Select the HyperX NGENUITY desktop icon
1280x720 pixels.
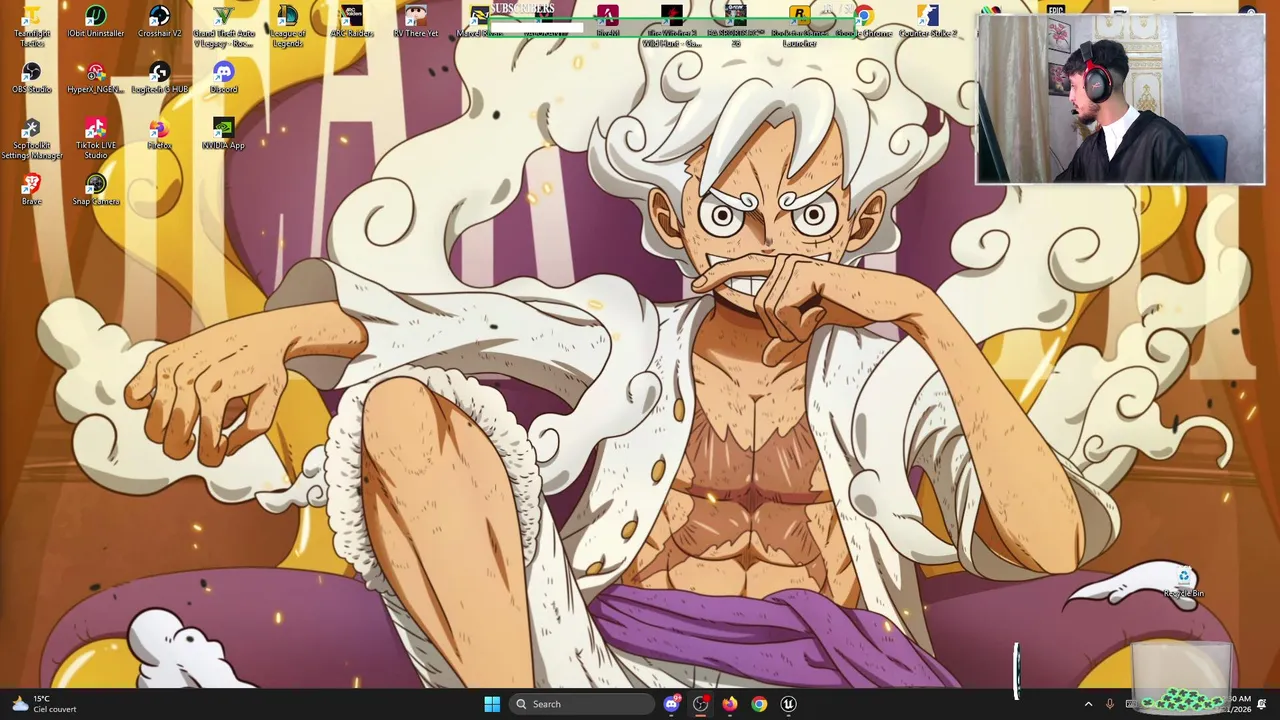(96, 79)
